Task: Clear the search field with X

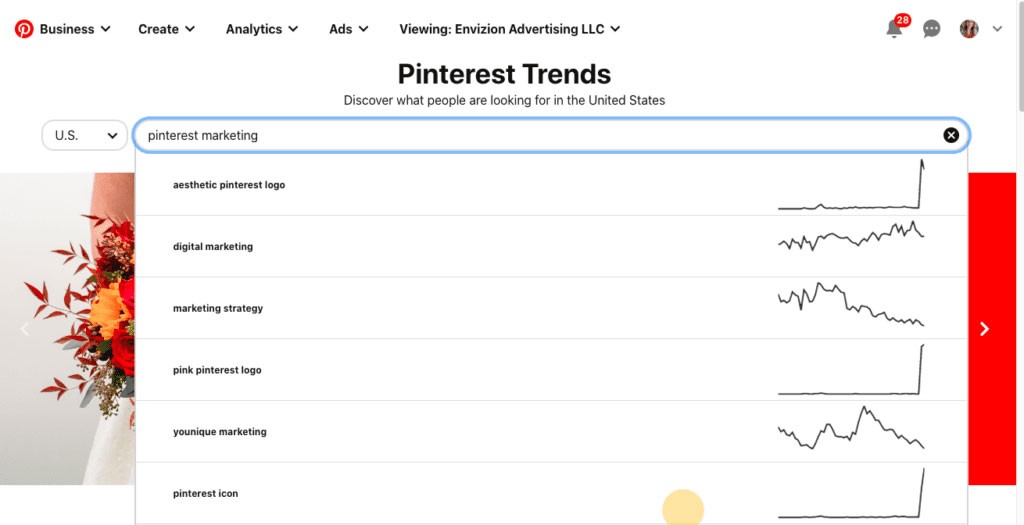Action: pyautogui.click(x=951, y=135)
